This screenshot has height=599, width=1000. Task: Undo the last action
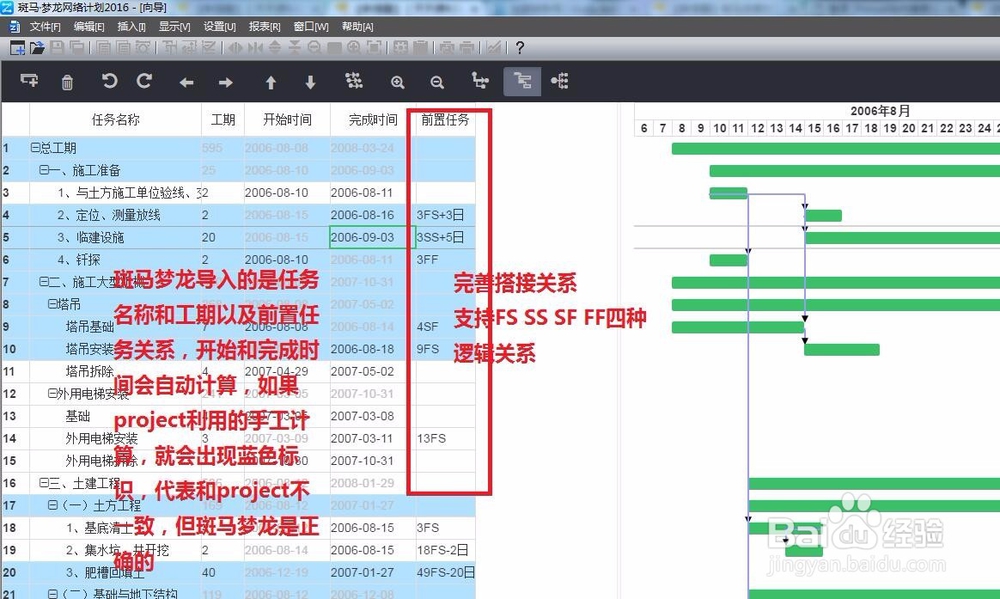click(x=110, y=81)
